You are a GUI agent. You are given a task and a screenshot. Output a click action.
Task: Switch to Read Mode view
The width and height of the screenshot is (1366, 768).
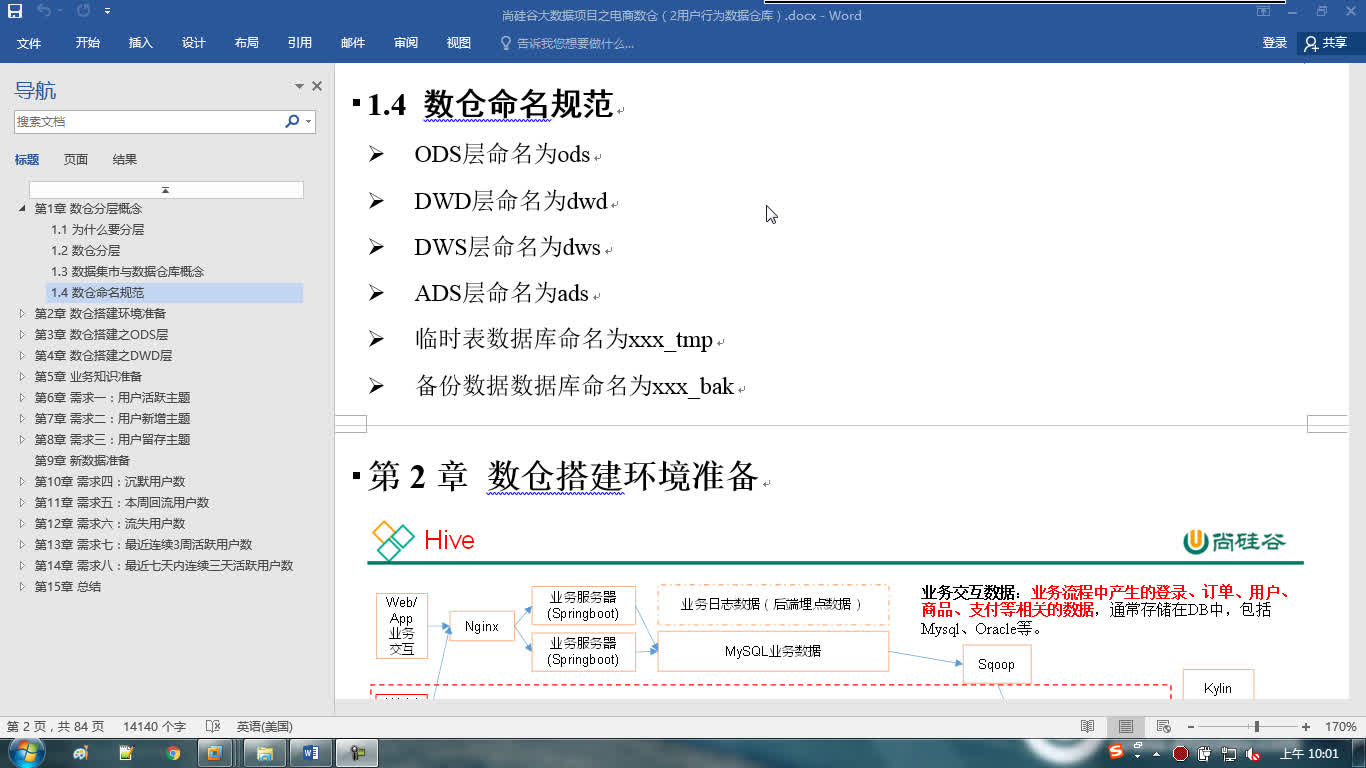pos(1088,726)
